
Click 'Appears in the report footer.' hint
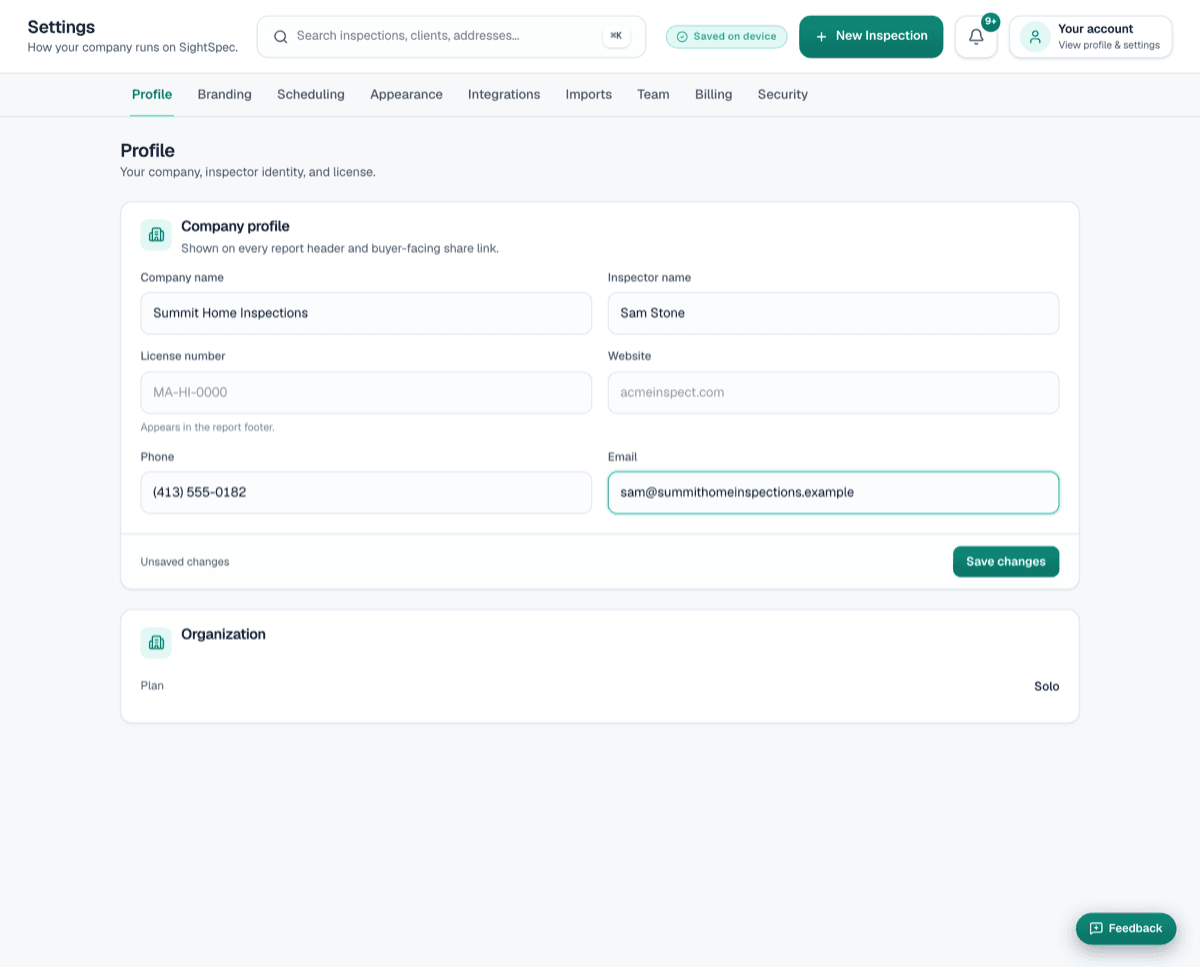tap(207, 427)
